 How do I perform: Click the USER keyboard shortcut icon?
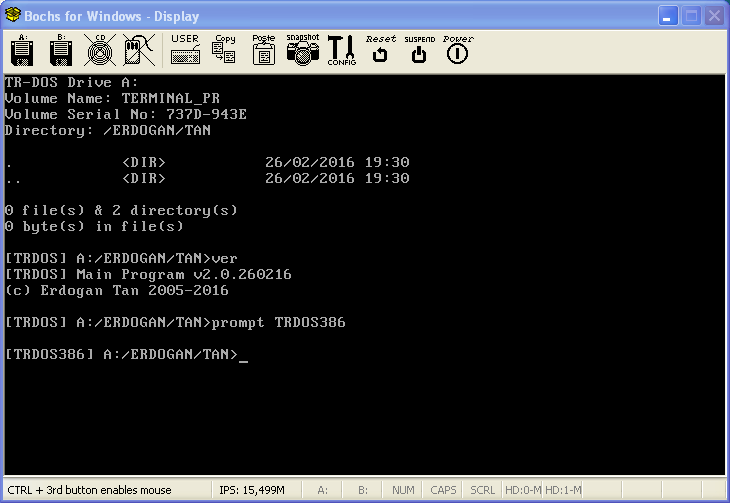185,49
